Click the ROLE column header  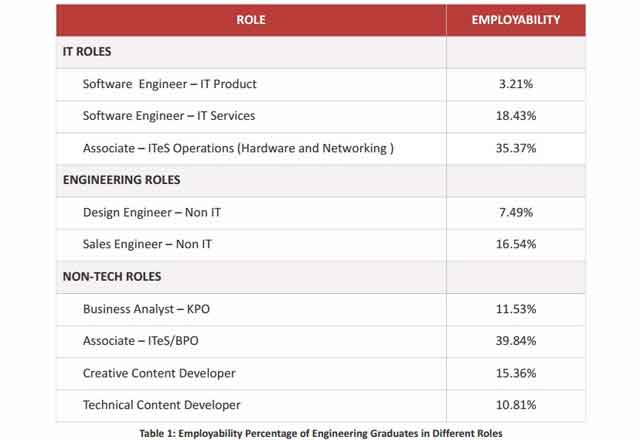point(250,19)
